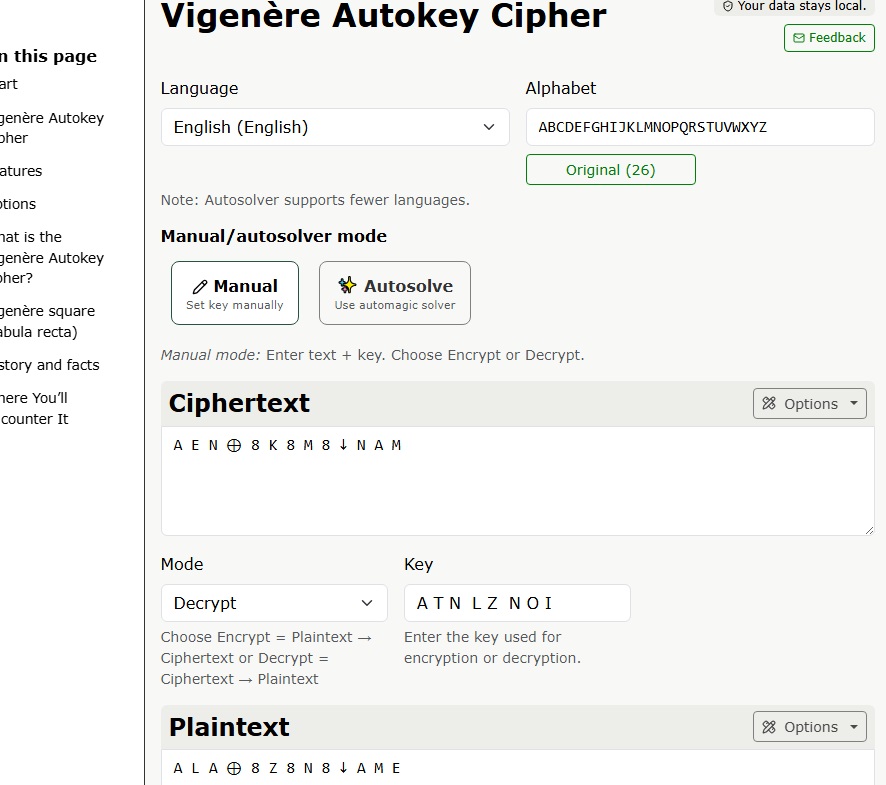886x785 pixels.
Task: Click the 'Mode' field label
Action: click(x=182, y=565)
